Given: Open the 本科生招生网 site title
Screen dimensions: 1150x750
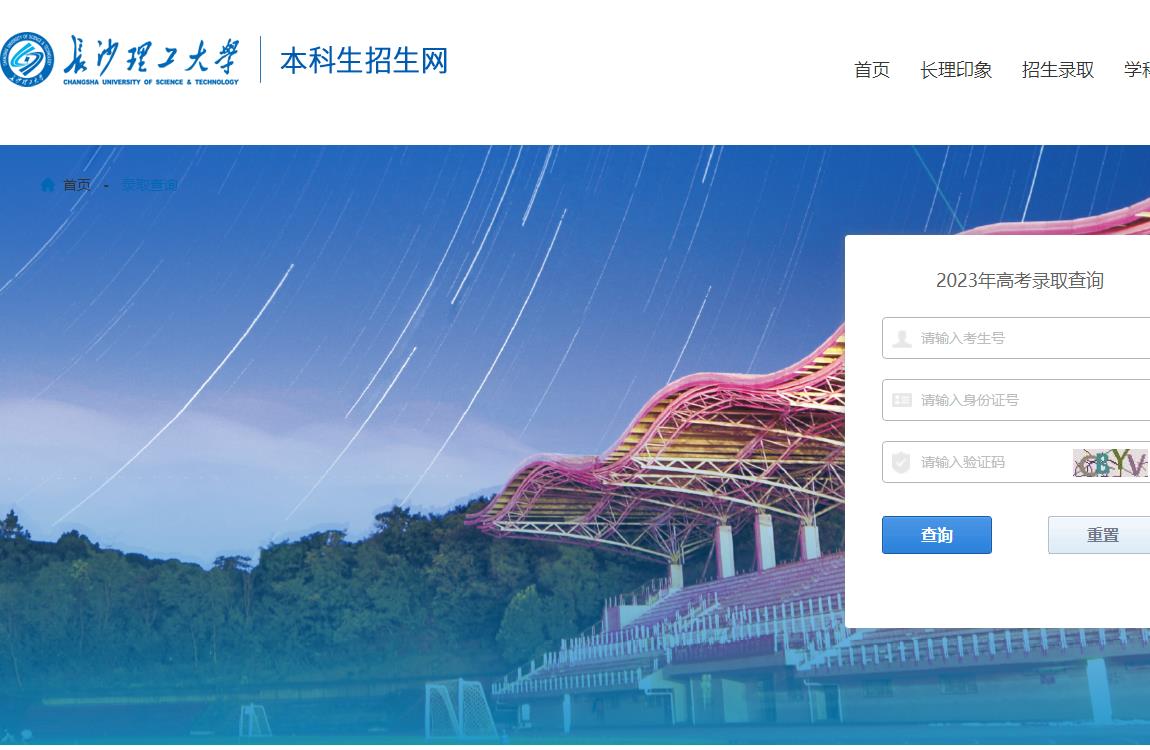Looking at the screenshot, I should (364, 60).
